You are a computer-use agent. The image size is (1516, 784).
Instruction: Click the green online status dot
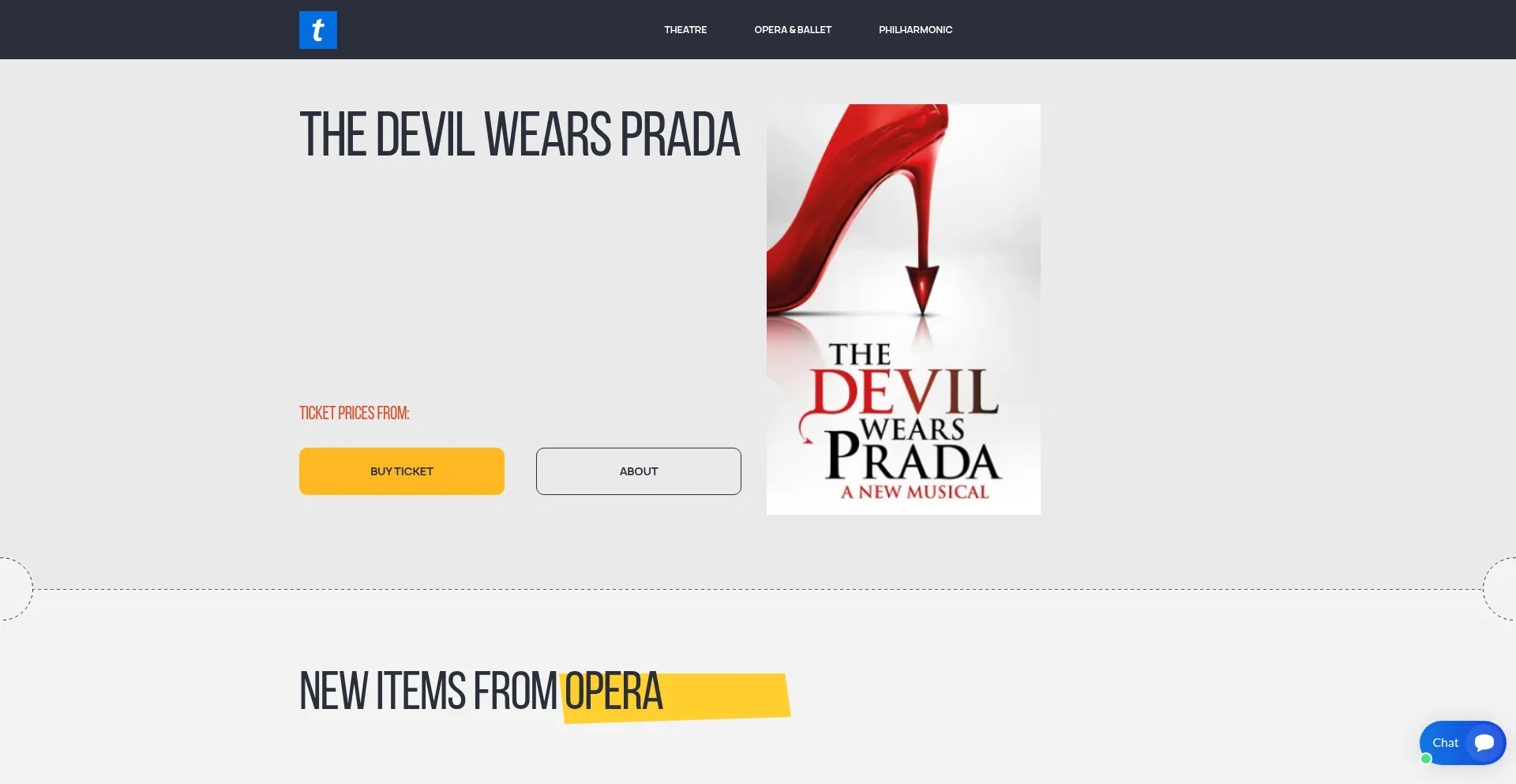point(1426,759)
